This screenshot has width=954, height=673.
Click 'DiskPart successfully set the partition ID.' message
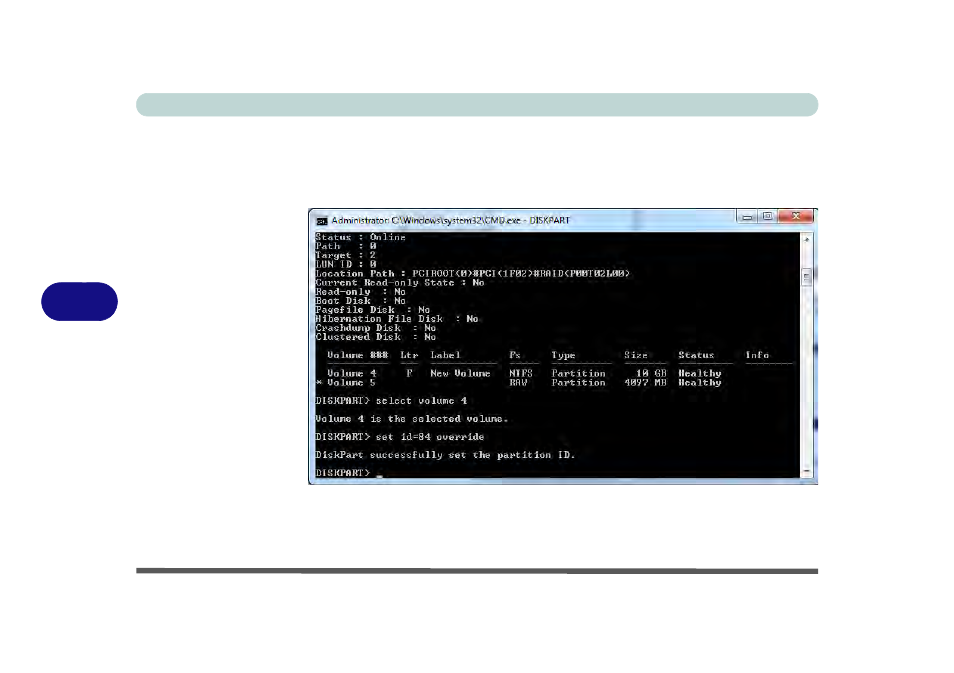click(445, 455)
